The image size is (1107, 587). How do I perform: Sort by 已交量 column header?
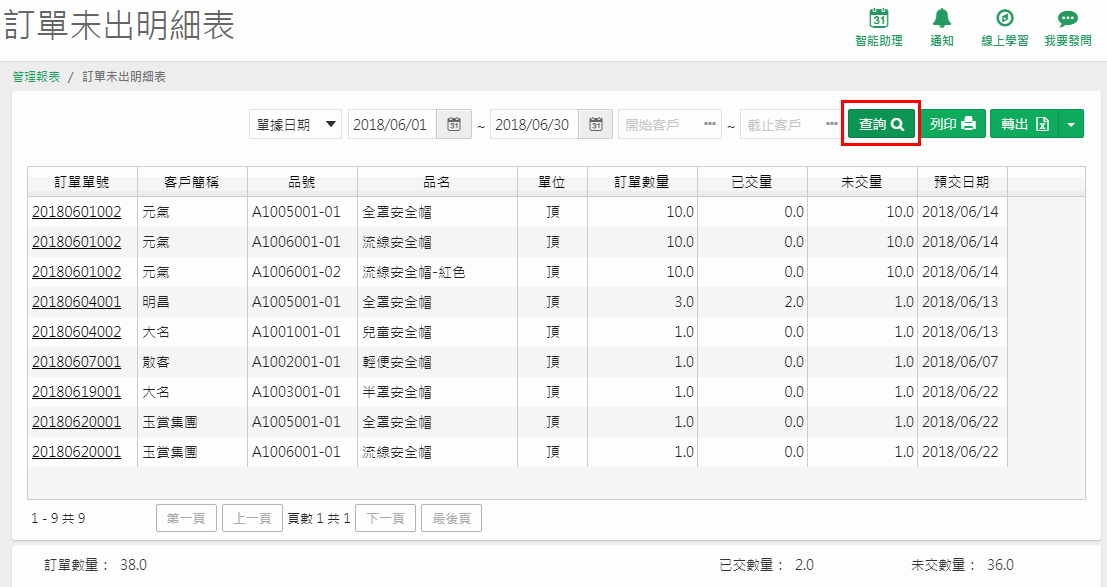coord(752,182)
